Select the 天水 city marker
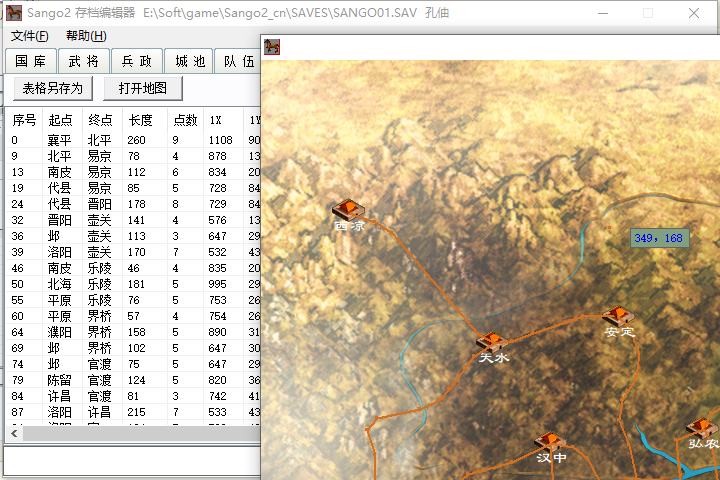This screenshot has width=720, height=480. tap(491, 342)
